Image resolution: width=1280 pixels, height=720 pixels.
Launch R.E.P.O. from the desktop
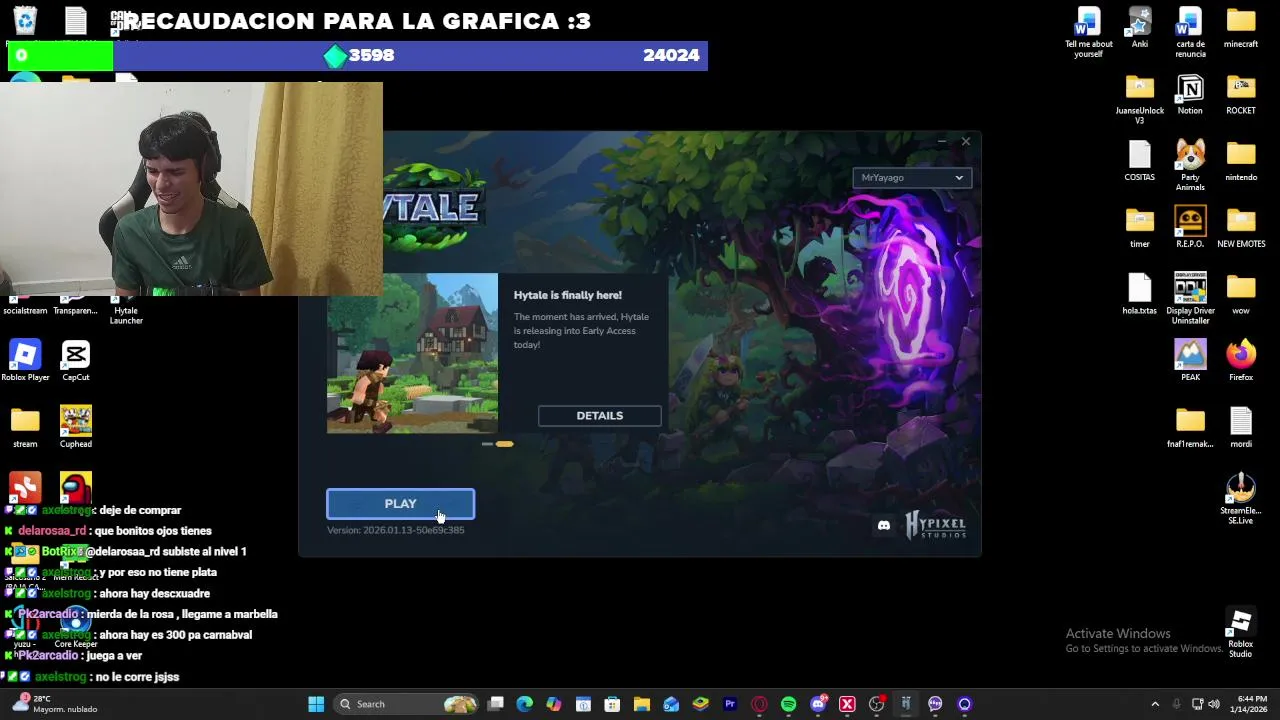click(1190, 228)
